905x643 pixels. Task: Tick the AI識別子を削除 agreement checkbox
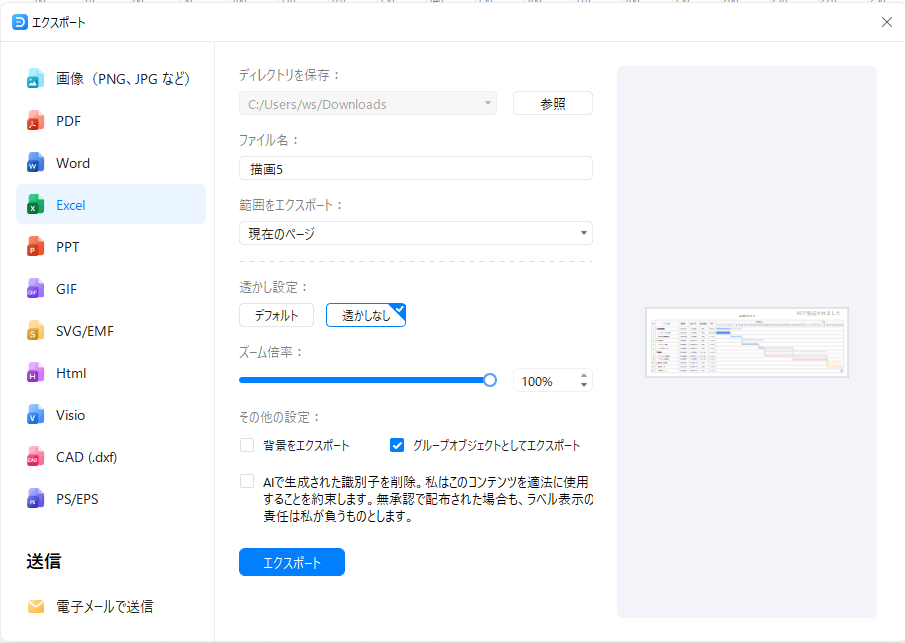click(247, 481)
